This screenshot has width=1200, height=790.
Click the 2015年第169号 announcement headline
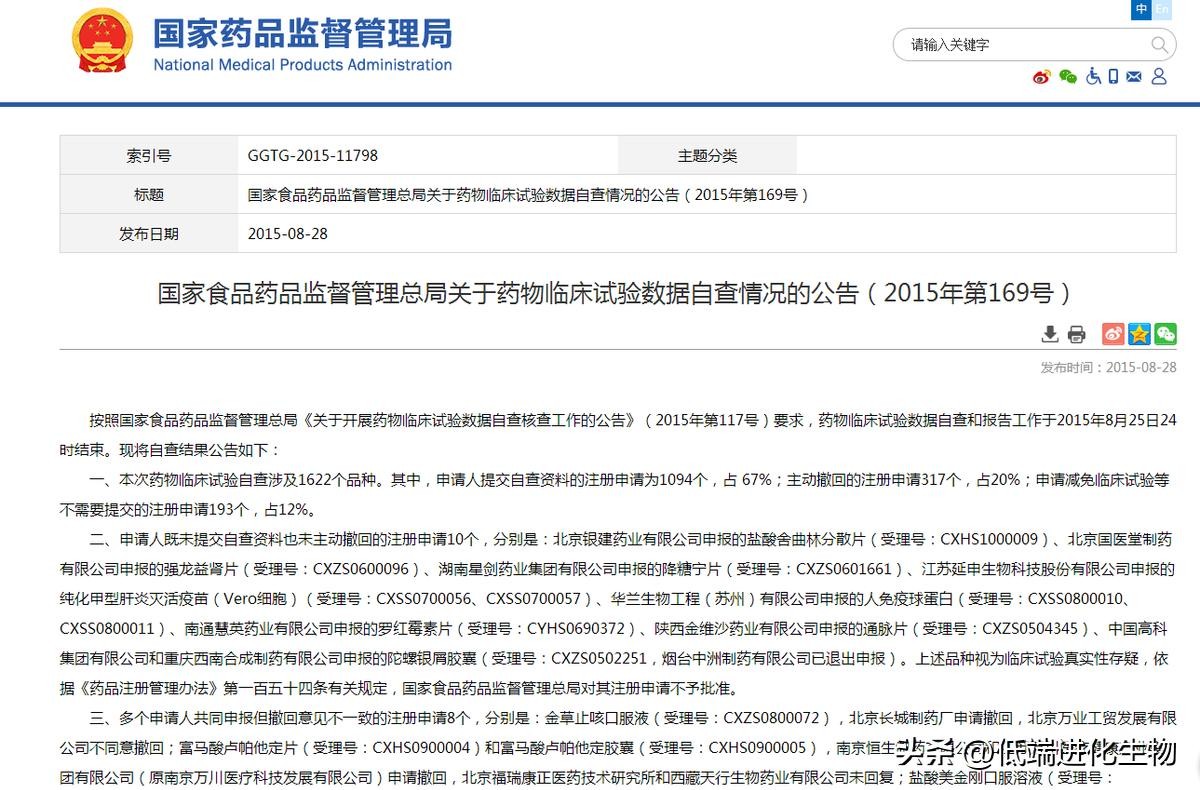pos(615,293)
